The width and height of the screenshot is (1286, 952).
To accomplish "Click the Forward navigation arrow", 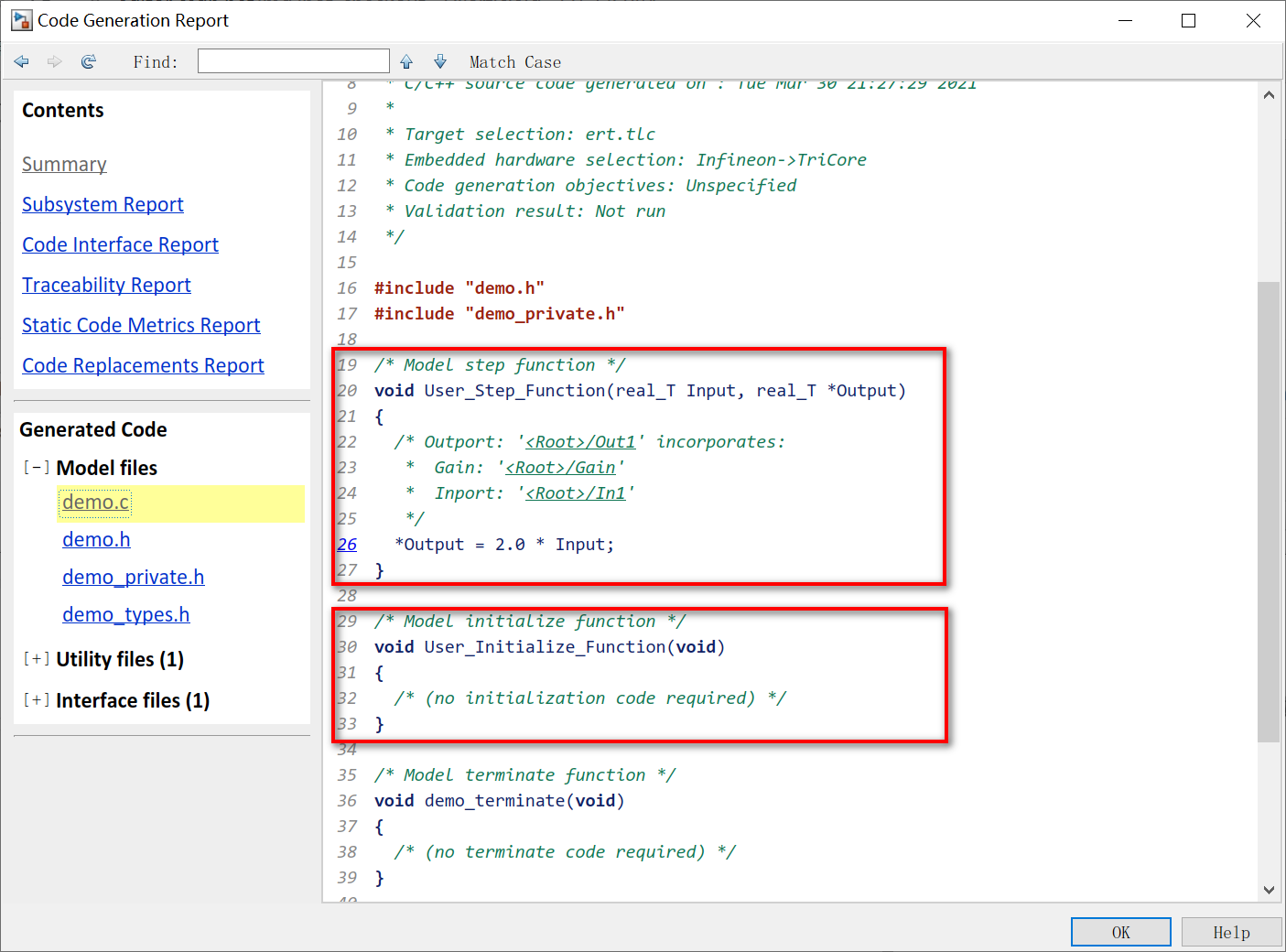I will tap(55, 61).
